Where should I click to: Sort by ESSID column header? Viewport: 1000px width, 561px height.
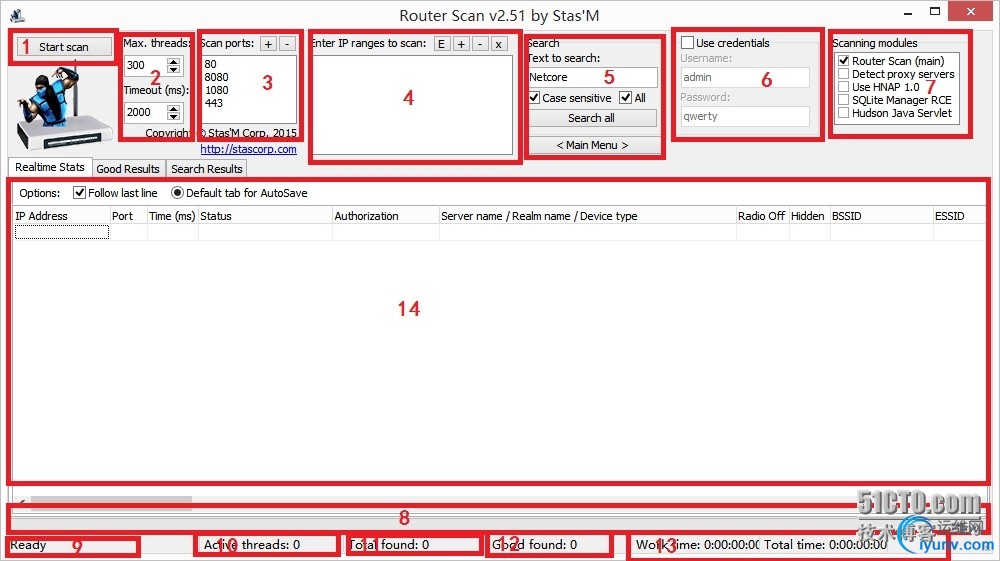tap(959, 216)
